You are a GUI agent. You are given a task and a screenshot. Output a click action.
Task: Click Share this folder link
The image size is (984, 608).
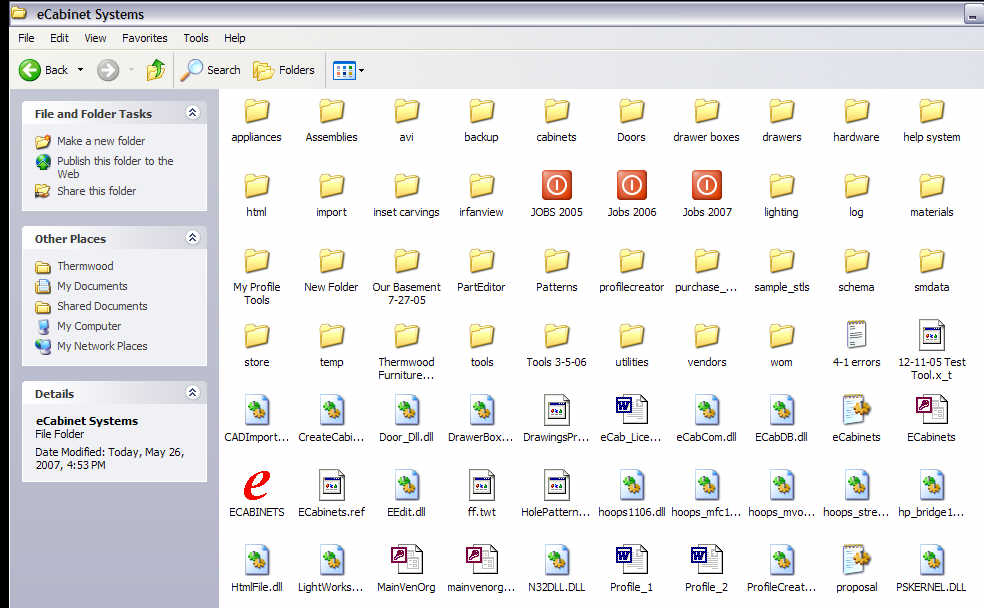coord(97,191)
